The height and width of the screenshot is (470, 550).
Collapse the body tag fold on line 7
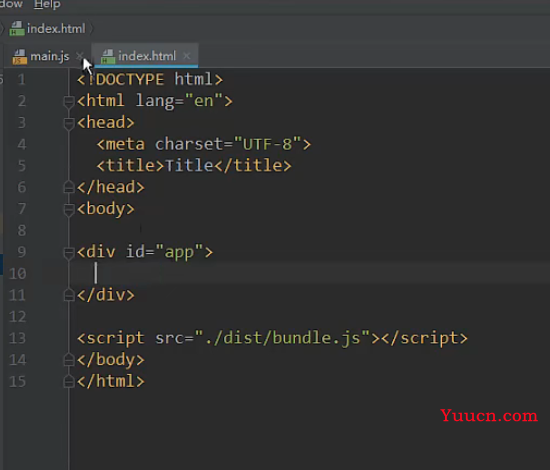click(68, 209)
